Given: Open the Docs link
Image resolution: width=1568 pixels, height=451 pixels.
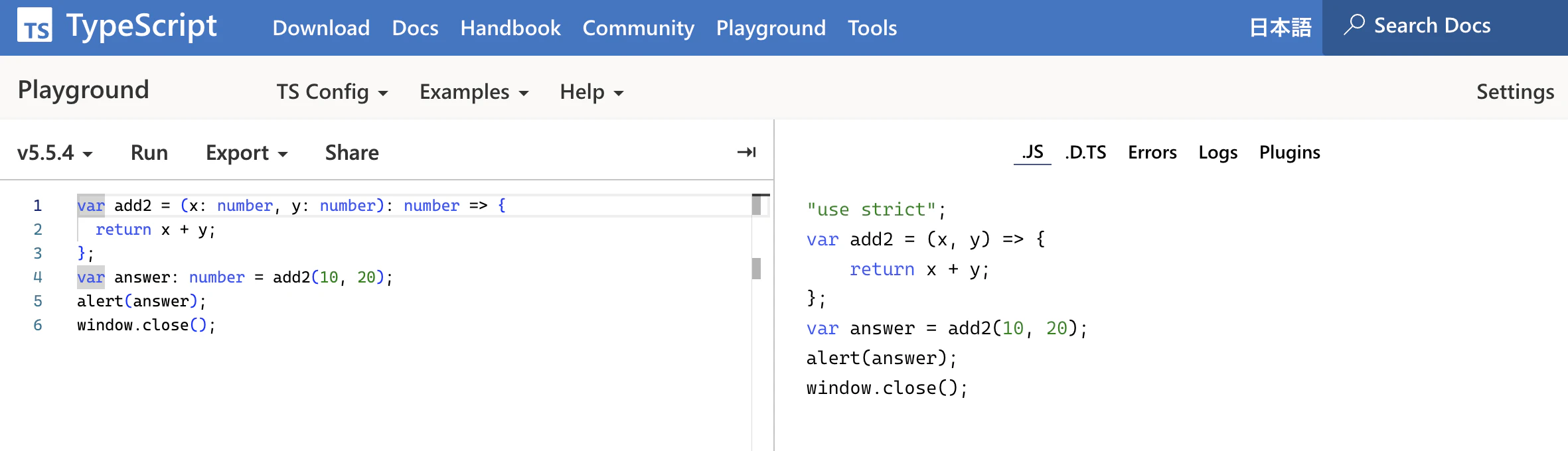Looking at the screenshot, I should [415, 28].
